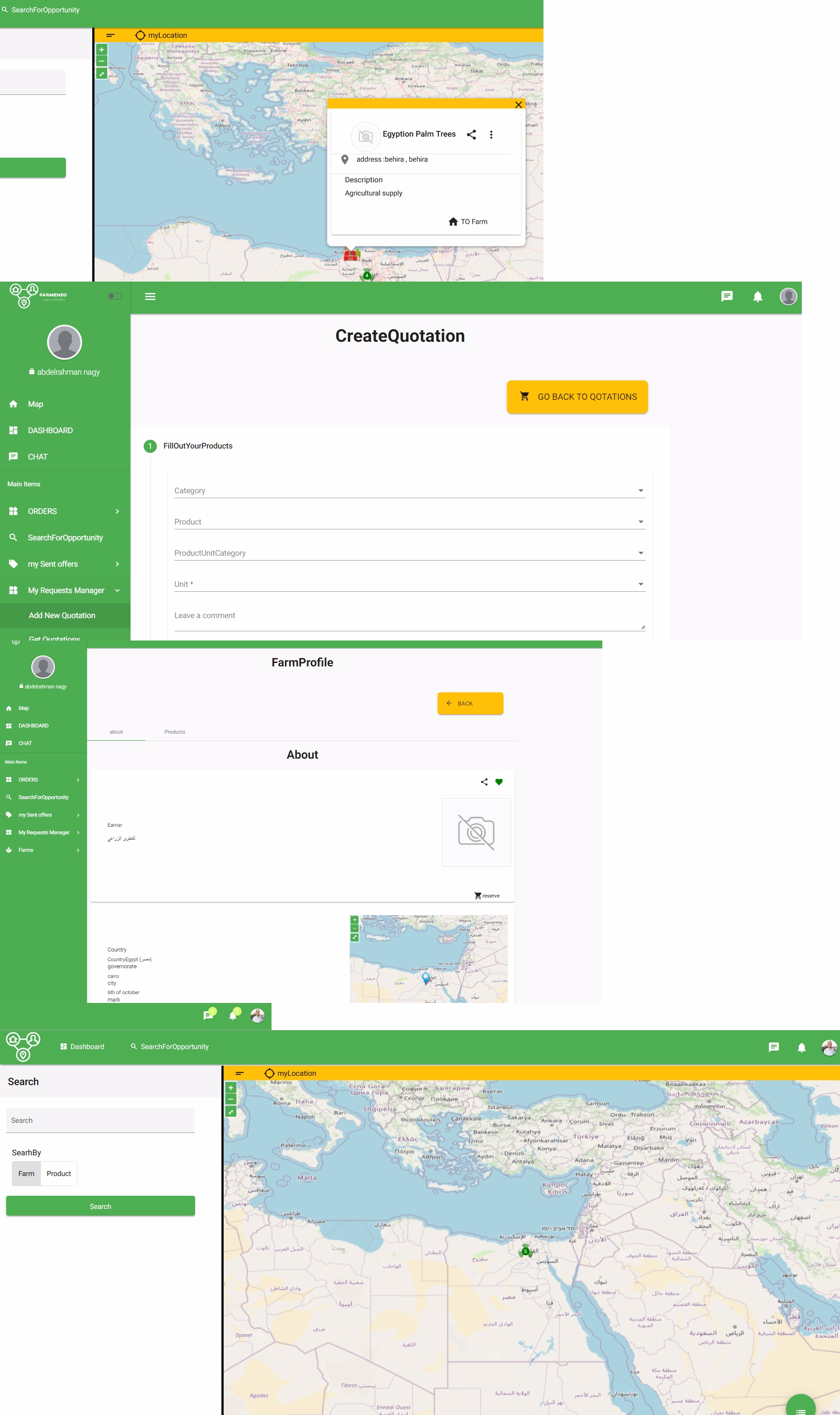Open the three-dot menu in farm popup

click(x=491, y=135)
